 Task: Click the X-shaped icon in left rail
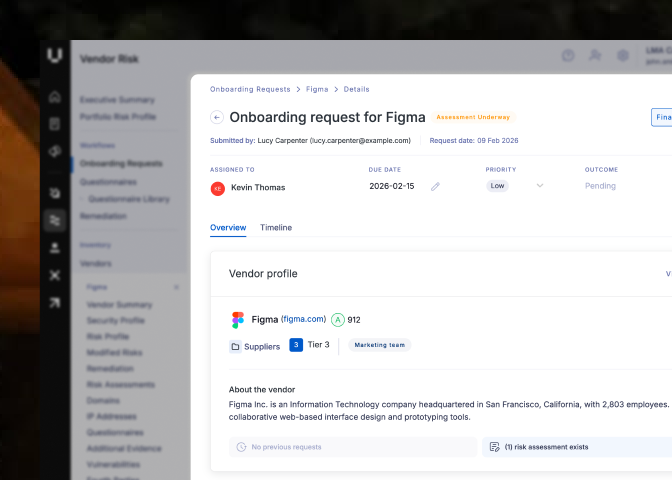pos(55,275)
